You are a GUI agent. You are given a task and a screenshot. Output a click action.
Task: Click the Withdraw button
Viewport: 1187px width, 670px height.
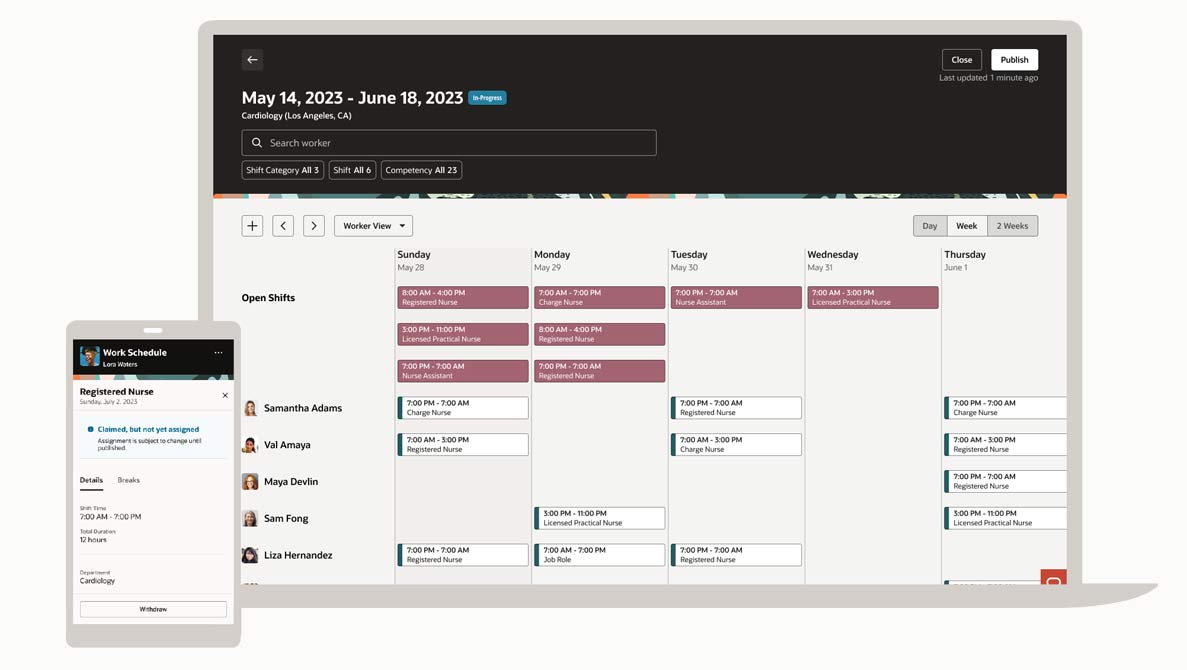tap(153, 609)
